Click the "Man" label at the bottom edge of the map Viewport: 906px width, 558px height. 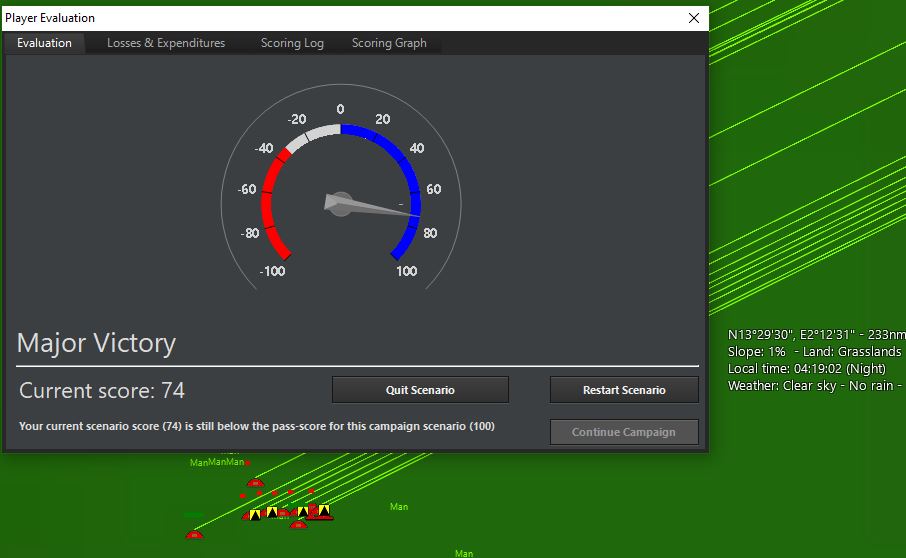[x=464, y=553]
